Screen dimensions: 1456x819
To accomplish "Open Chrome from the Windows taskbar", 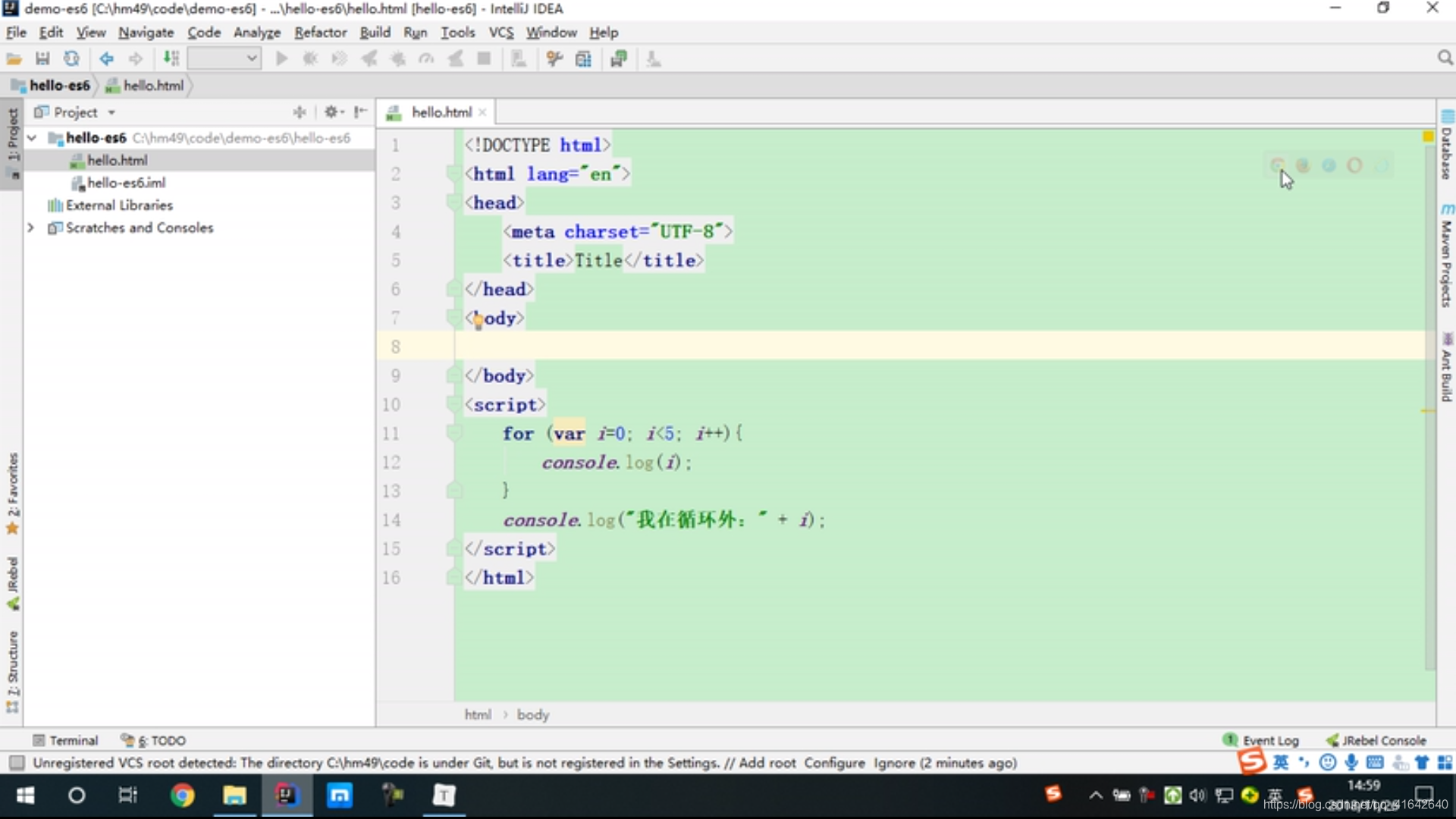I will click(x=182, y=795).
